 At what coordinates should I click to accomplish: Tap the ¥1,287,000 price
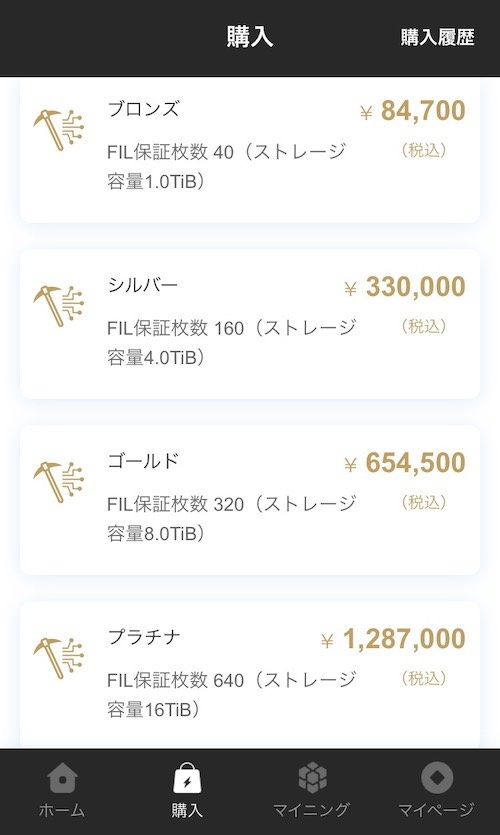coord(393,640)
